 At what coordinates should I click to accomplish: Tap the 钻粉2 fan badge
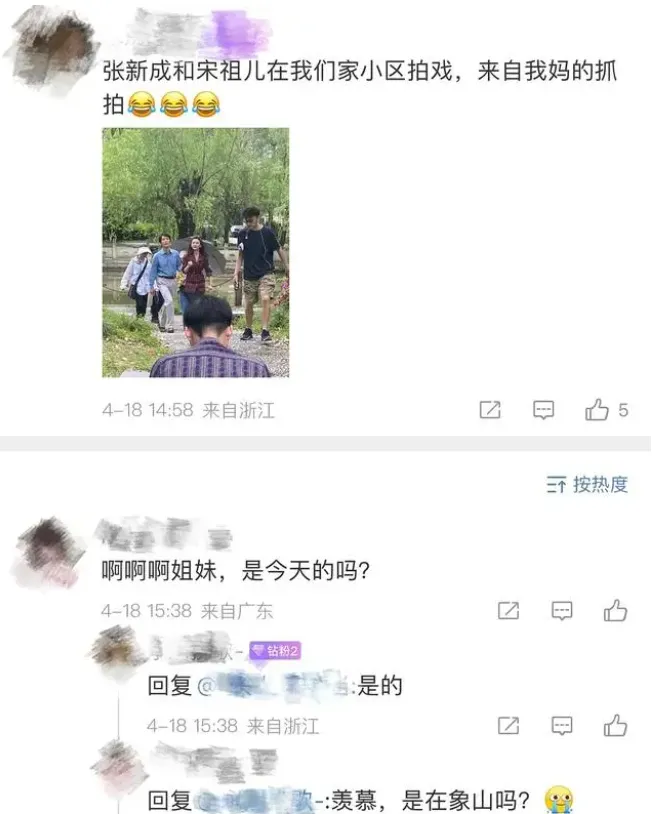pyautogui.click(x=275, y=650)
